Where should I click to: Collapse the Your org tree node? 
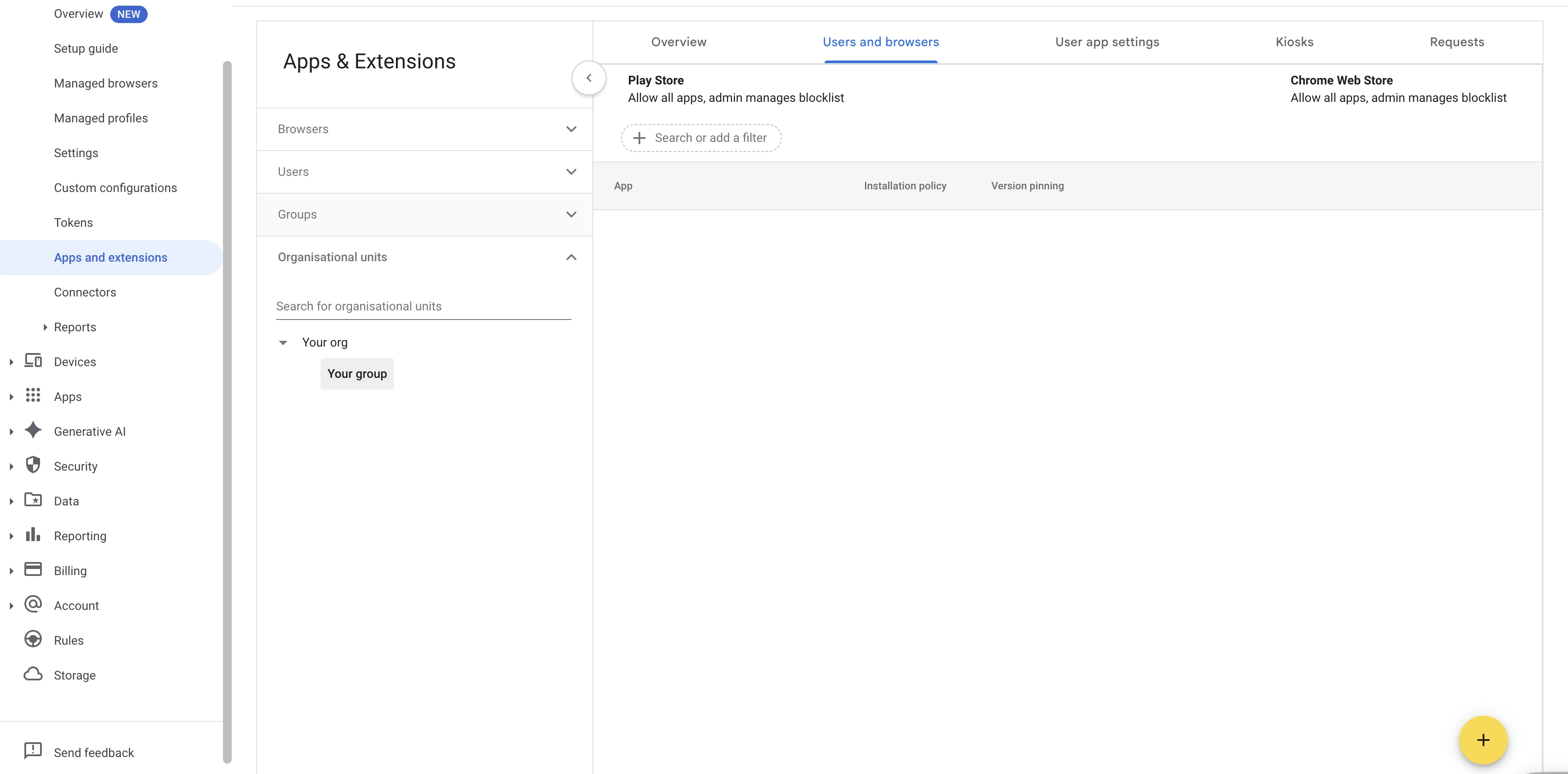pyautogui.click(x=283, y=343)
